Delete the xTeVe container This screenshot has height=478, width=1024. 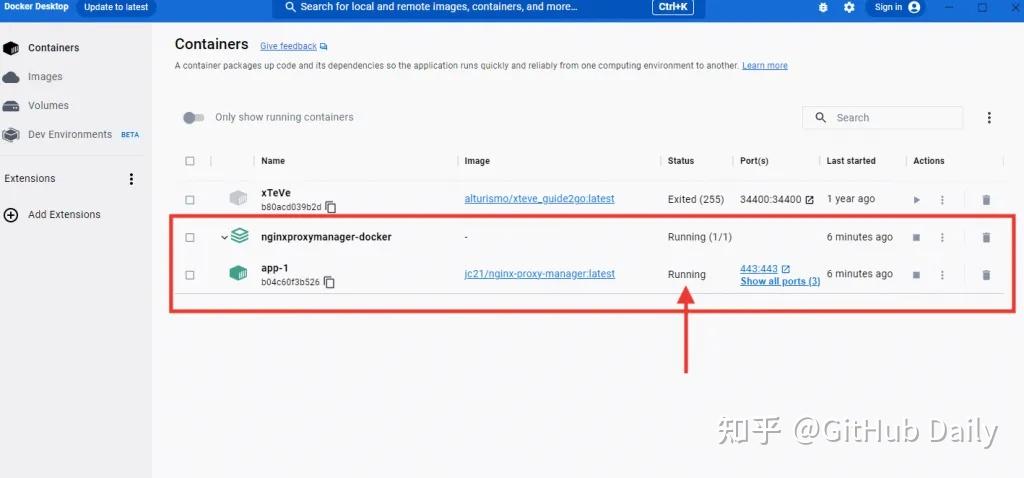(x=986, y=200)
